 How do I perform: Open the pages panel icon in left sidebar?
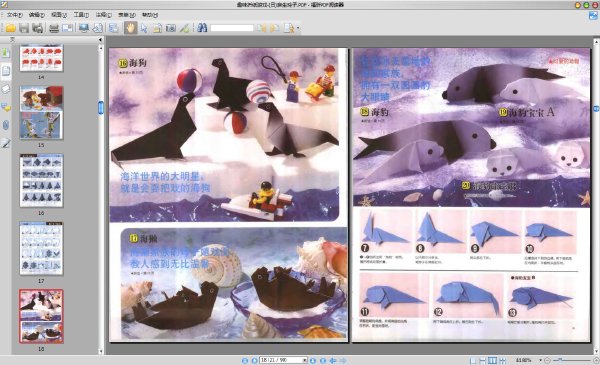point(6,70)
